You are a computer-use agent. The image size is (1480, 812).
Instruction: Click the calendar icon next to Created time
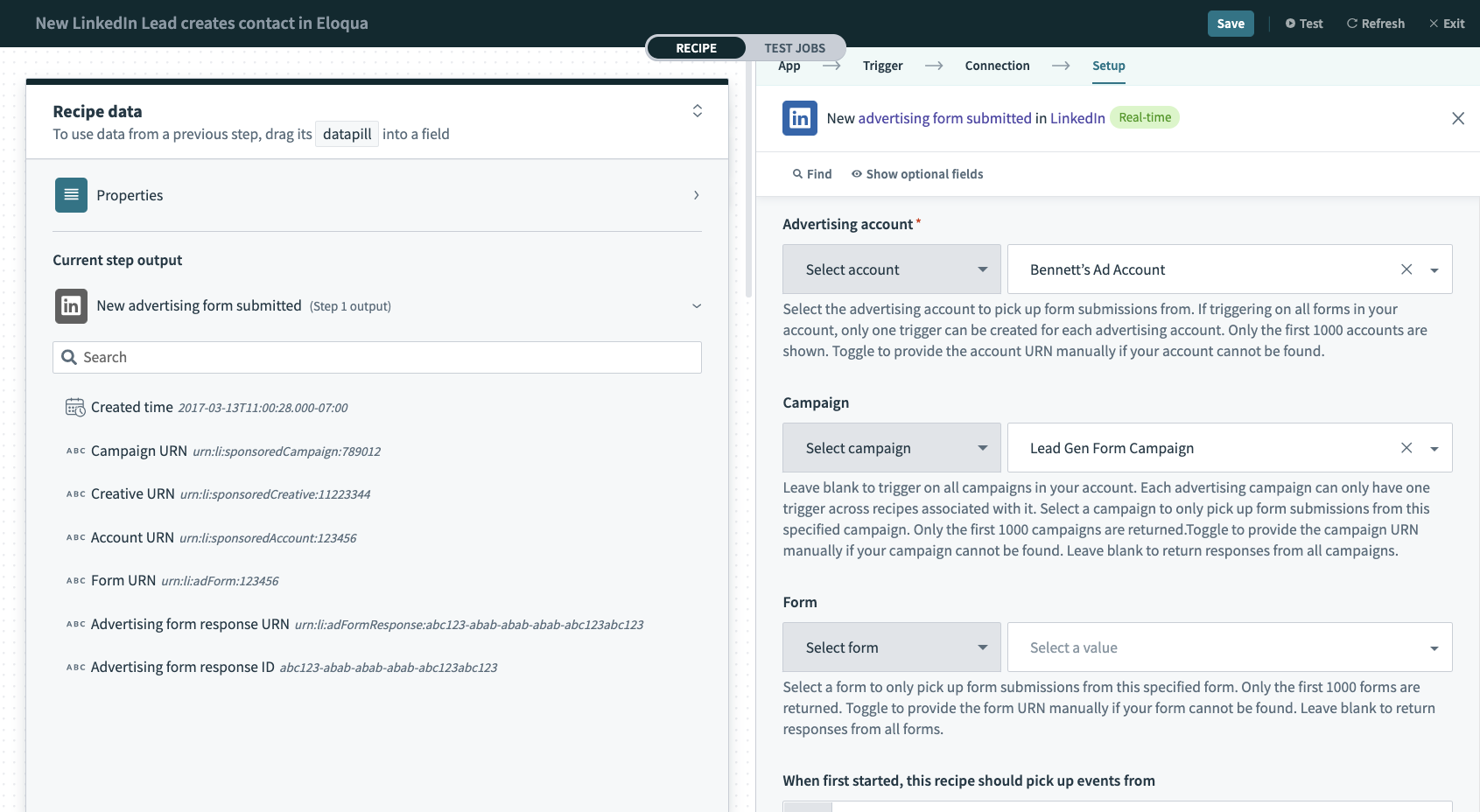75,407
